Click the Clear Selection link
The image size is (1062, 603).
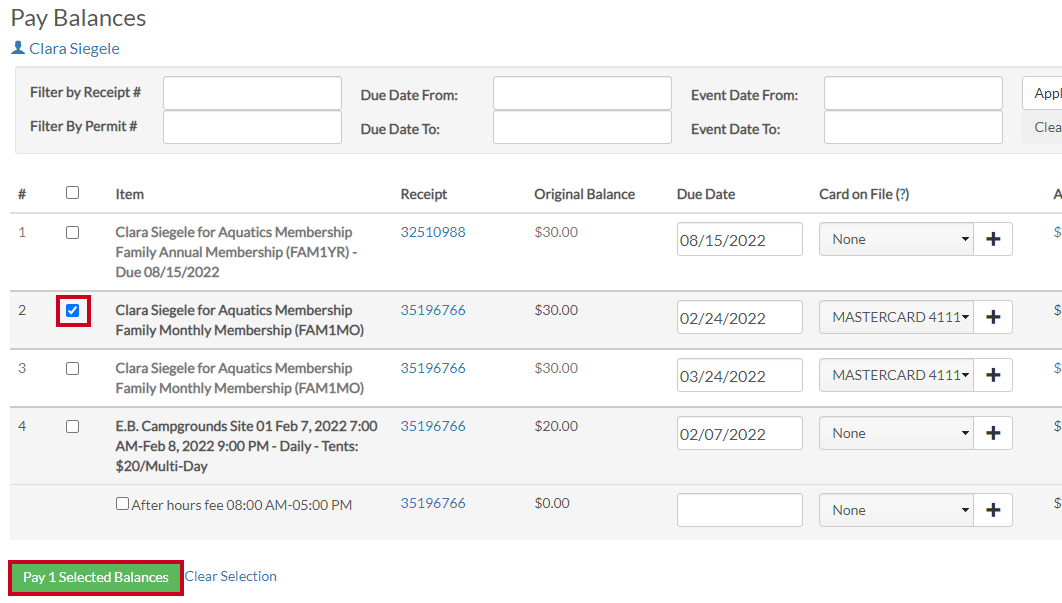[x=231, y=577]
